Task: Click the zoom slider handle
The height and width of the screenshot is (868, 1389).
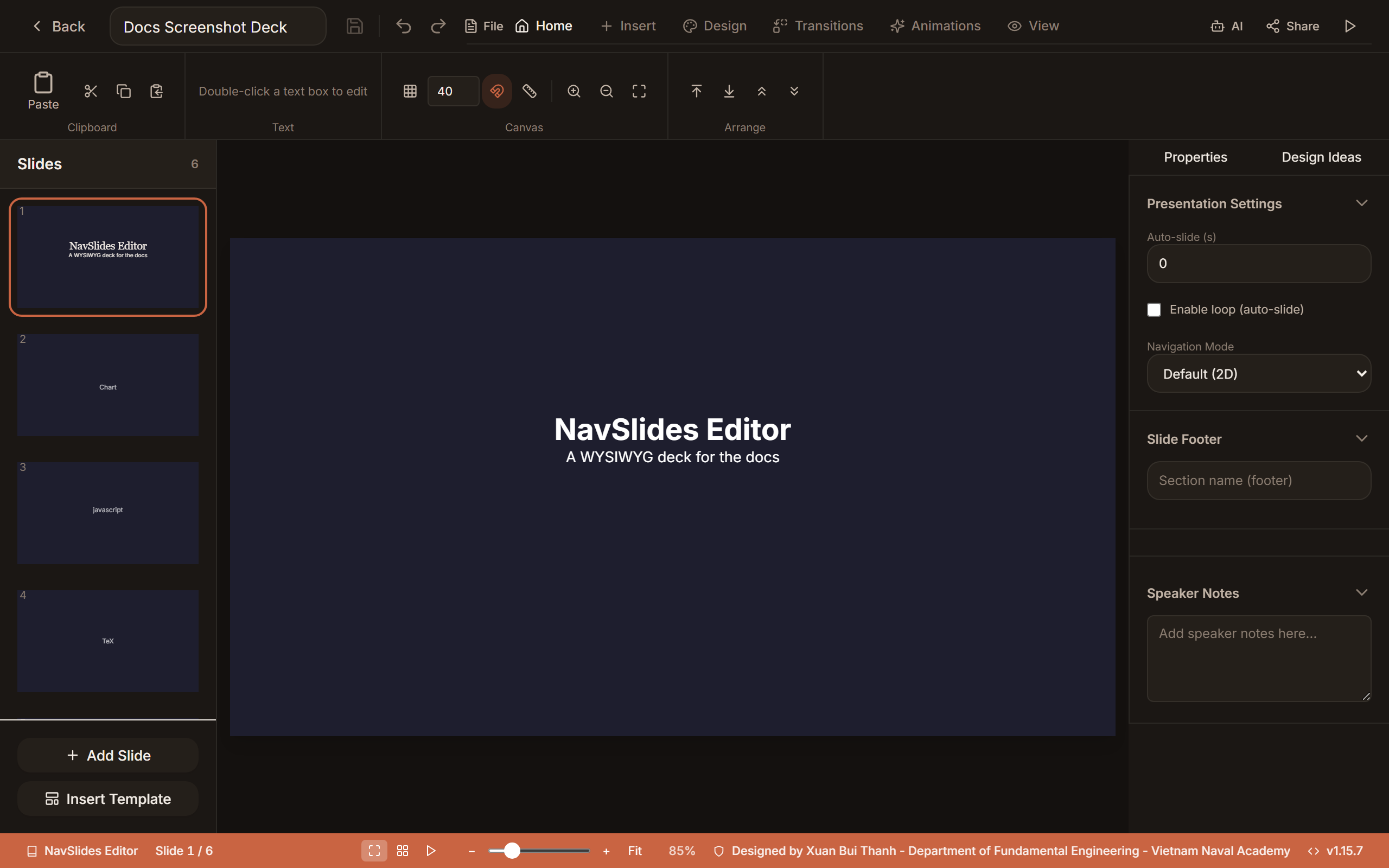Action: point(512,851)
